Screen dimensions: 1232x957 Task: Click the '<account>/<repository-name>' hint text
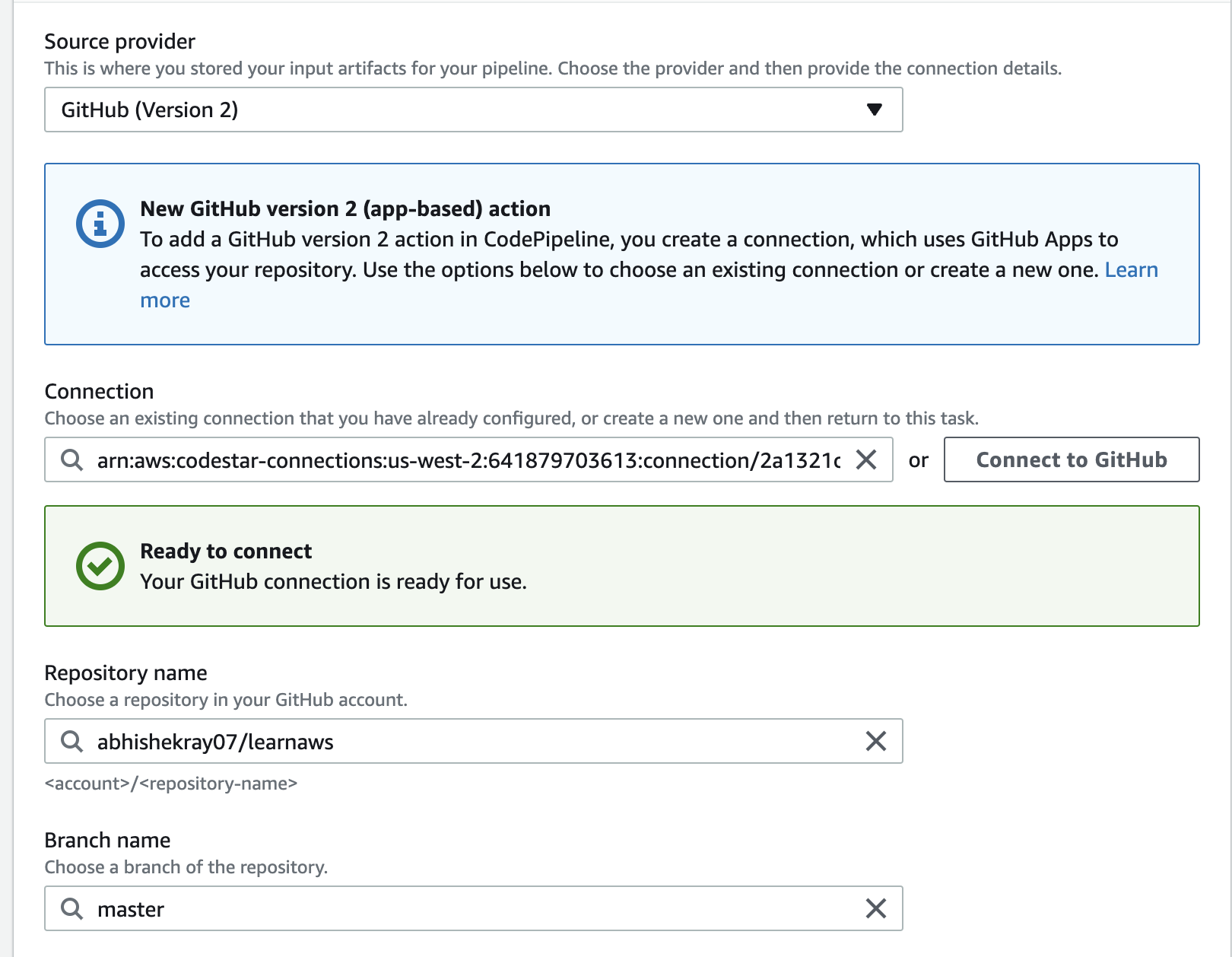(171, 784)
